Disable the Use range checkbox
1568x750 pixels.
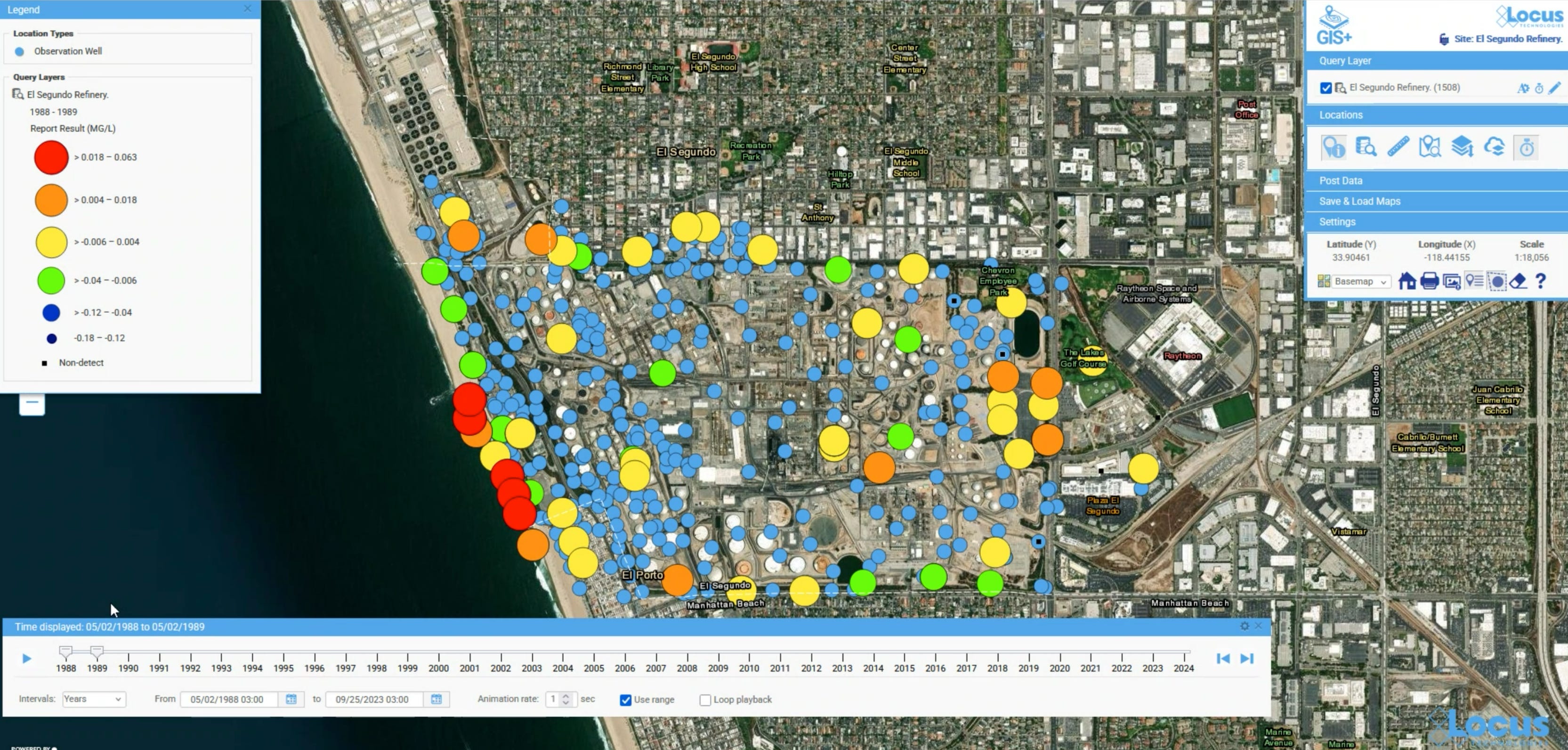tap(625, 700)
